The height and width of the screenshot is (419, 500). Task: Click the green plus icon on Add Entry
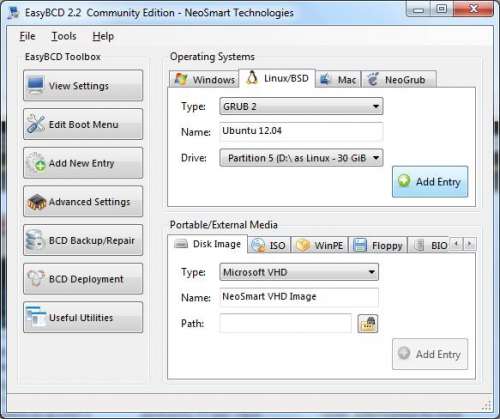(404, 180)
